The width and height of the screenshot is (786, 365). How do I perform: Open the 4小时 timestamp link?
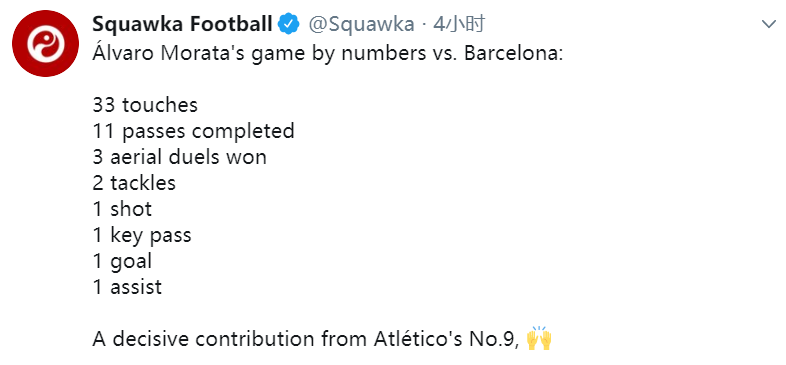point(460,24)
